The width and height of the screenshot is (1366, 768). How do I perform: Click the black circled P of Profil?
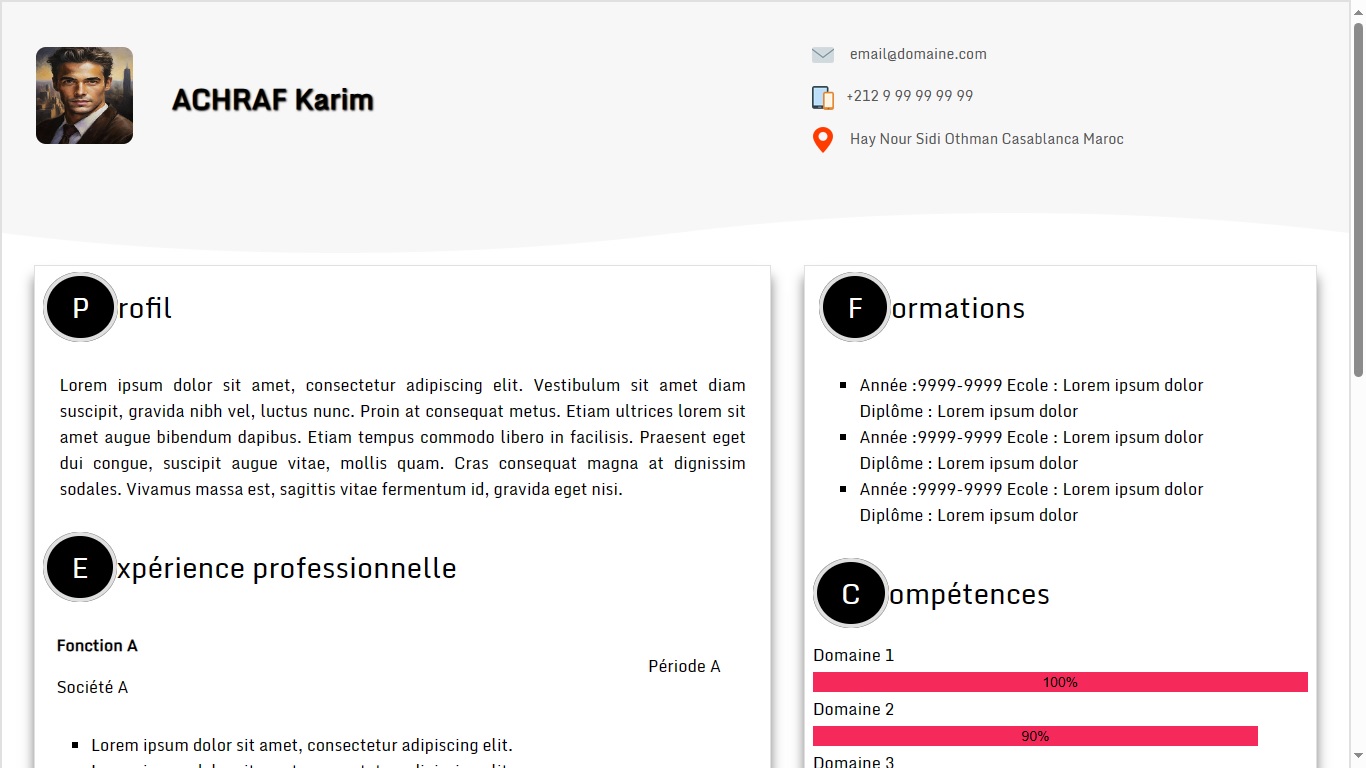coord(81,308)
